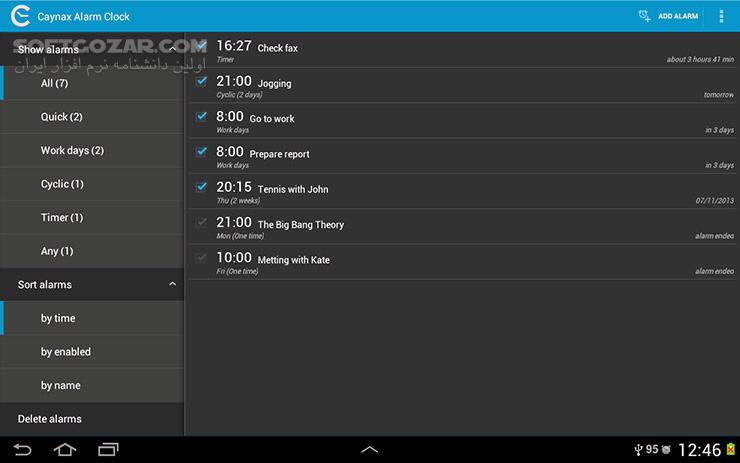Tap the recent apps icon
This screenshot has width=740, height=463.
pyautogui.click(x=108, y=450)
